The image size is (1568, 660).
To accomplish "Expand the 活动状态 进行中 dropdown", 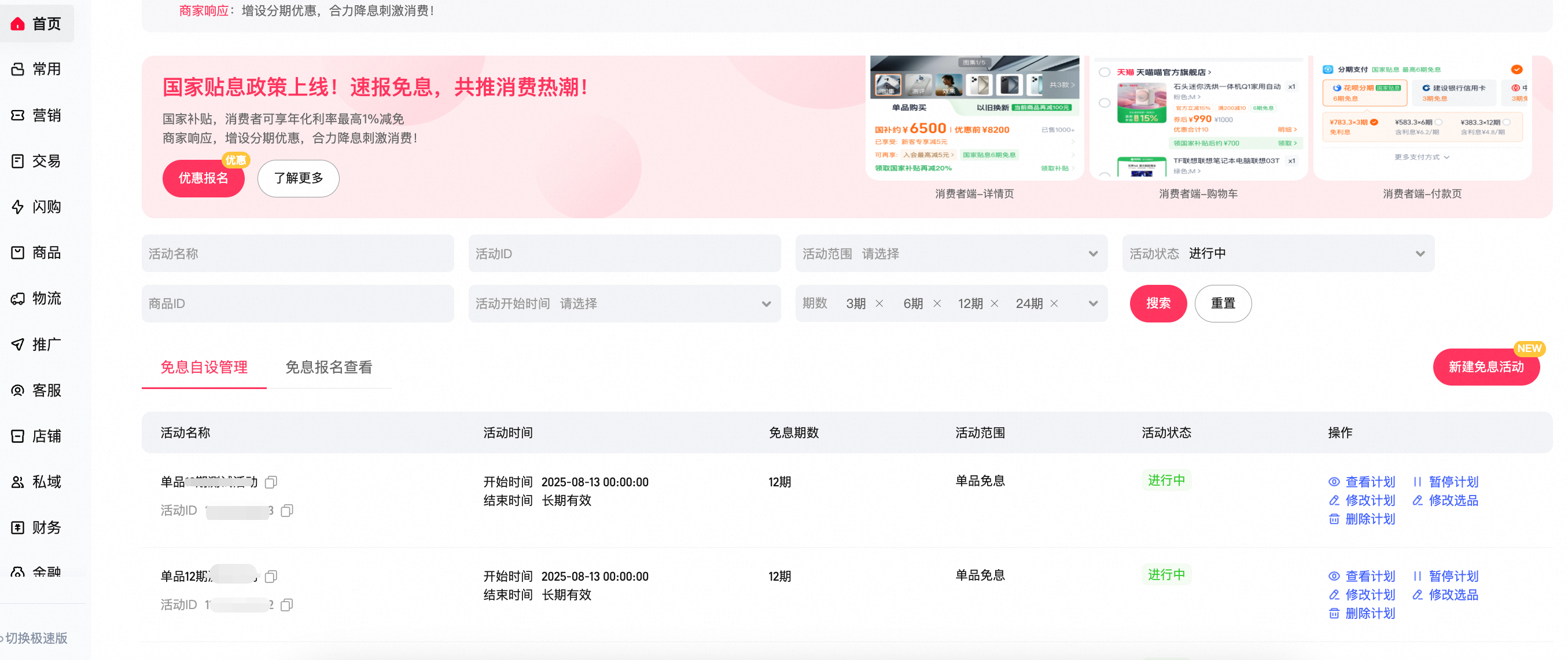I will 1278,253.
